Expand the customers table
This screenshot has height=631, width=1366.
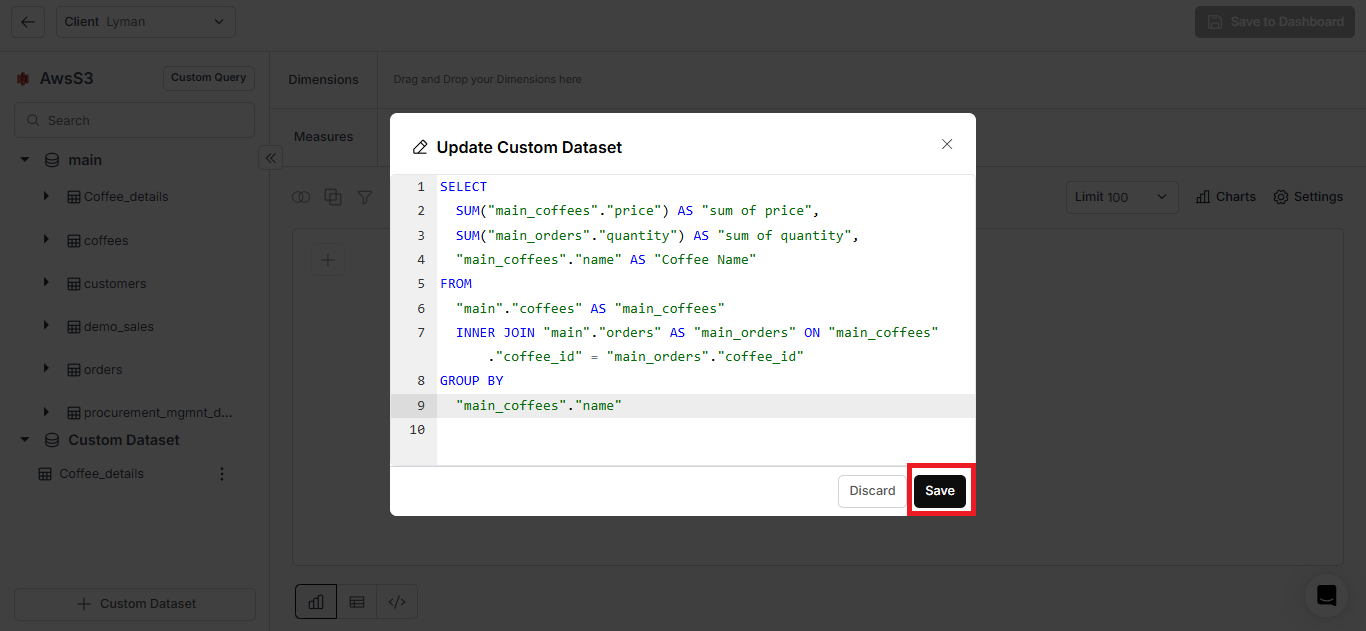pyautogui.click(x=46, y=283)
